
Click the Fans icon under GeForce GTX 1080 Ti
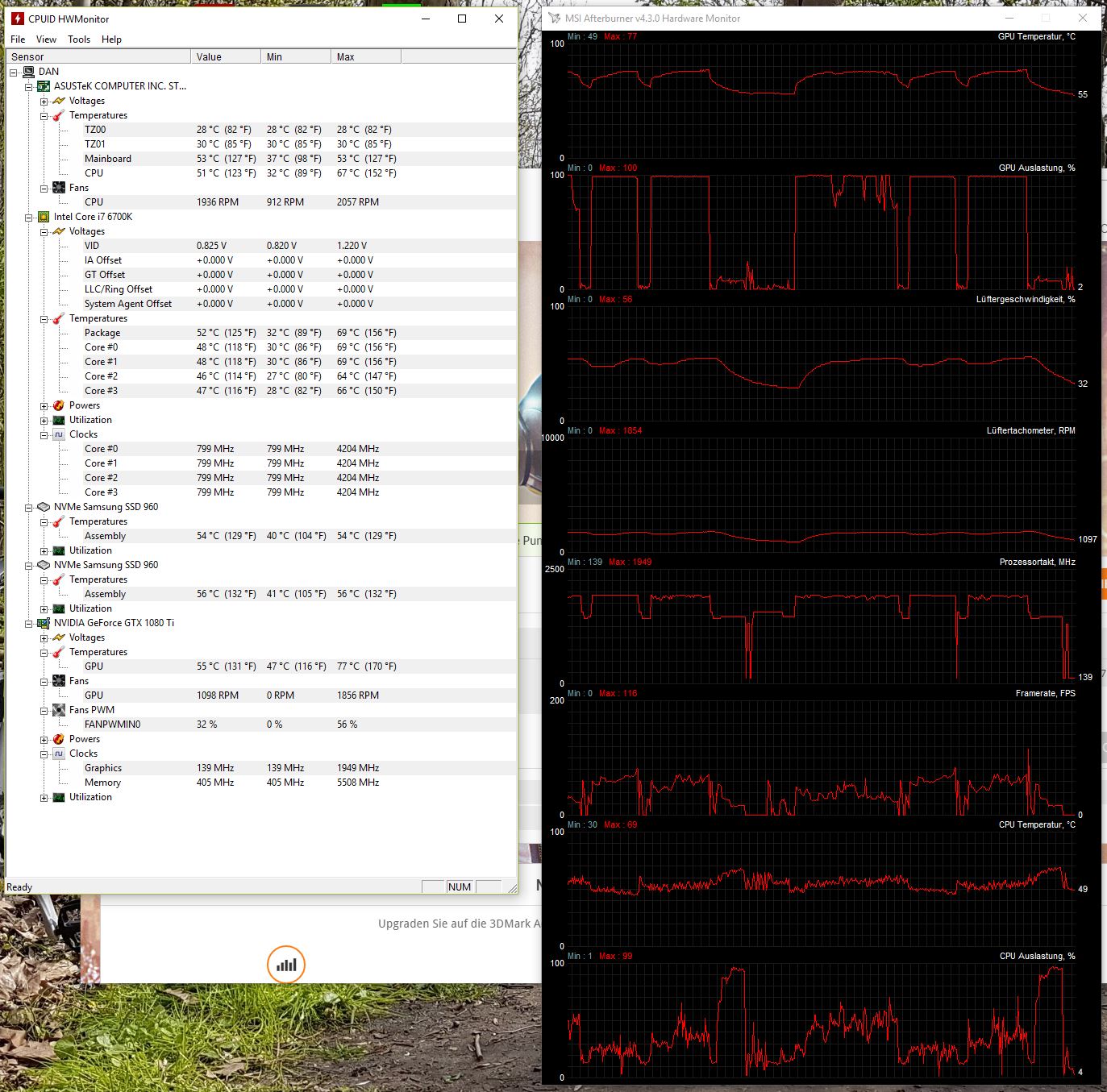59,681
